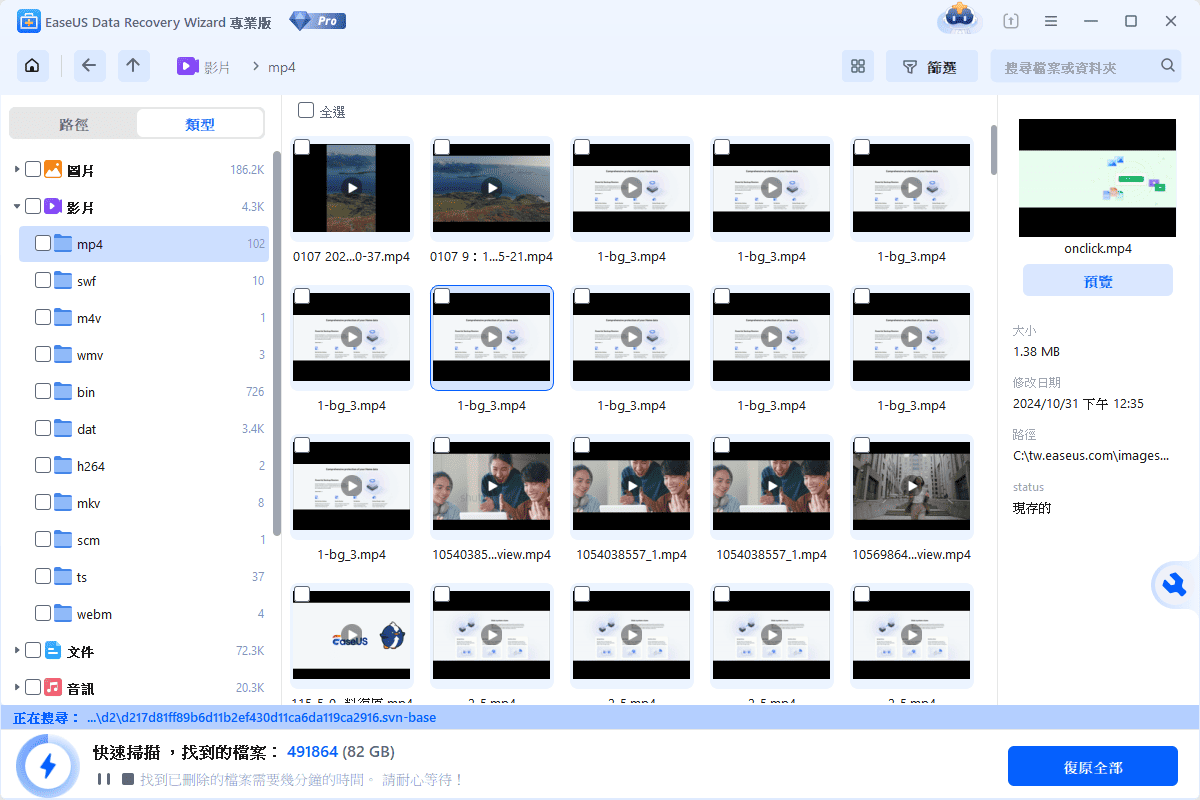This screenshot has height=800, width=1200.
Task: Expand the 圖片 category
Action: click(17, 170)
